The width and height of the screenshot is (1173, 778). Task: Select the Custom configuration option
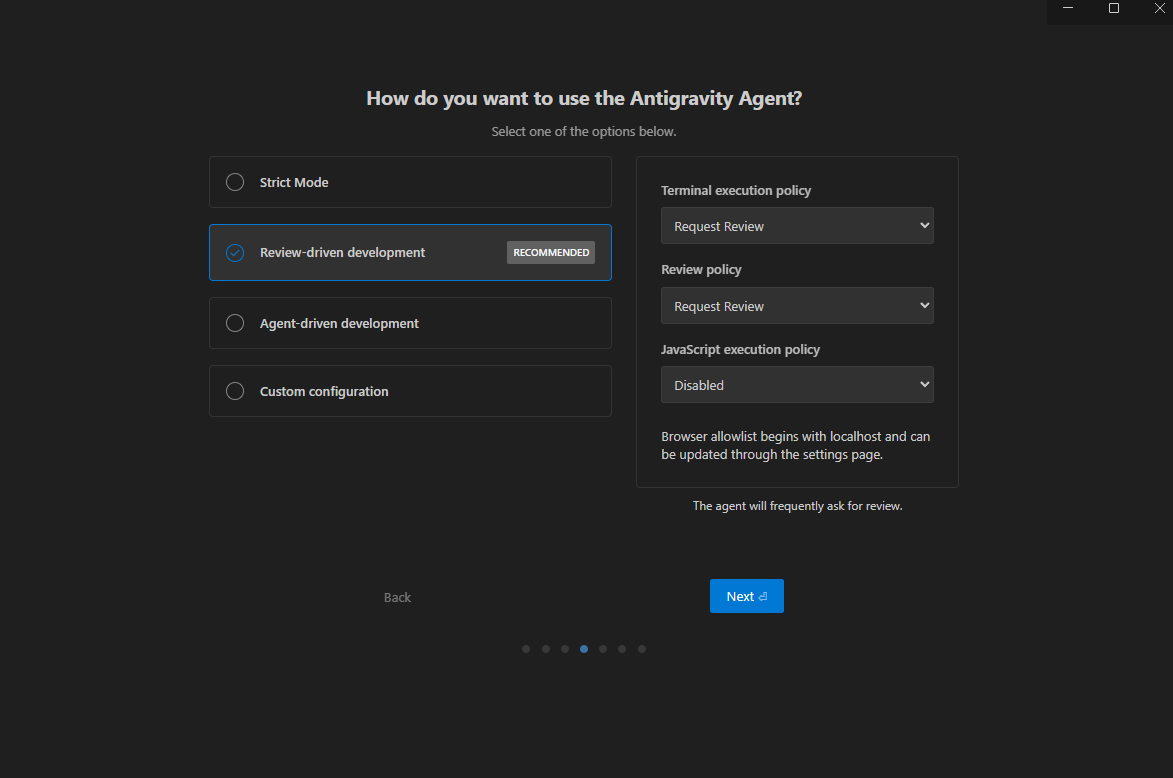(x=235, y=391)
